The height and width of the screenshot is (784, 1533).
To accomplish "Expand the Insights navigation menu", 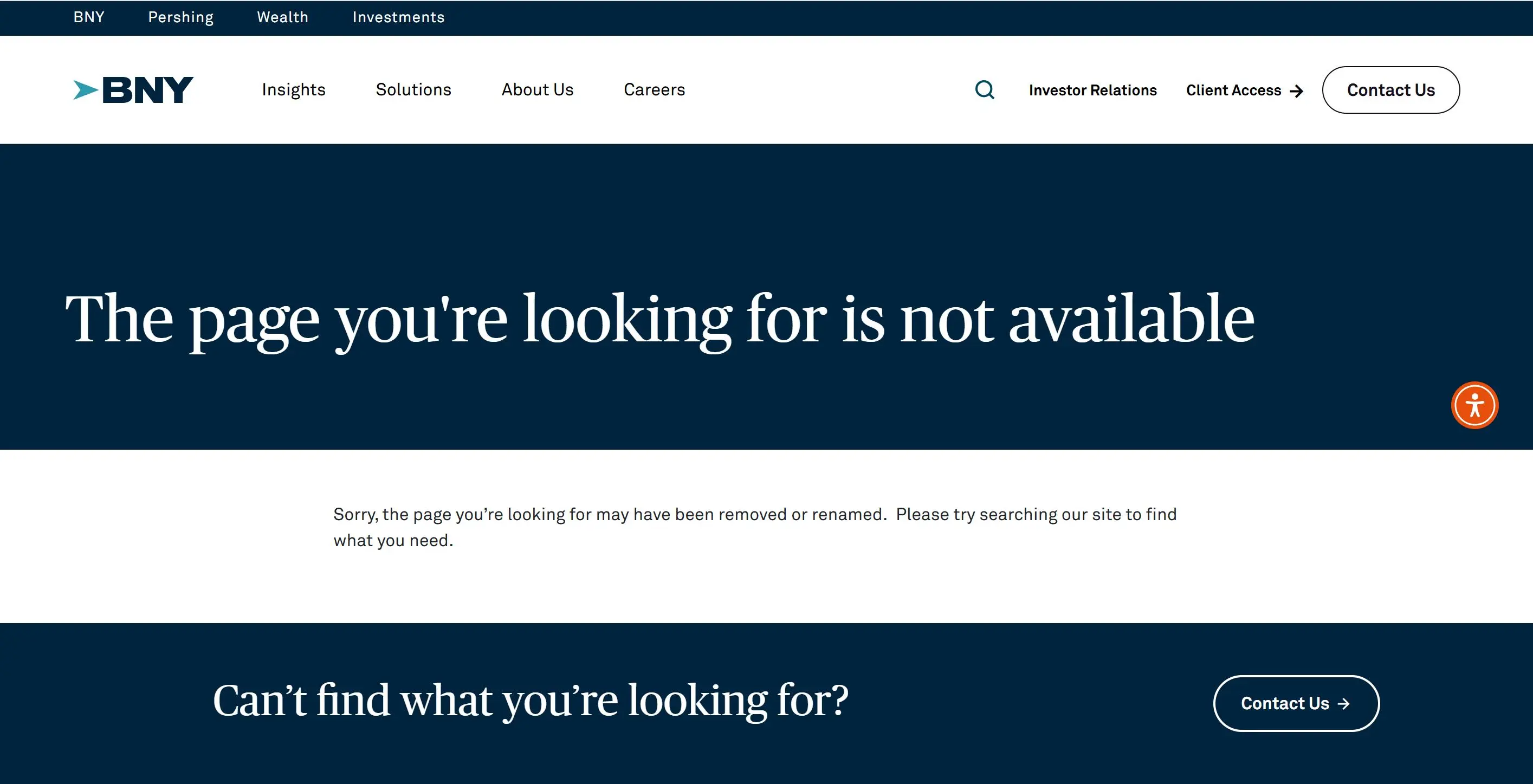I will [293, 90].
